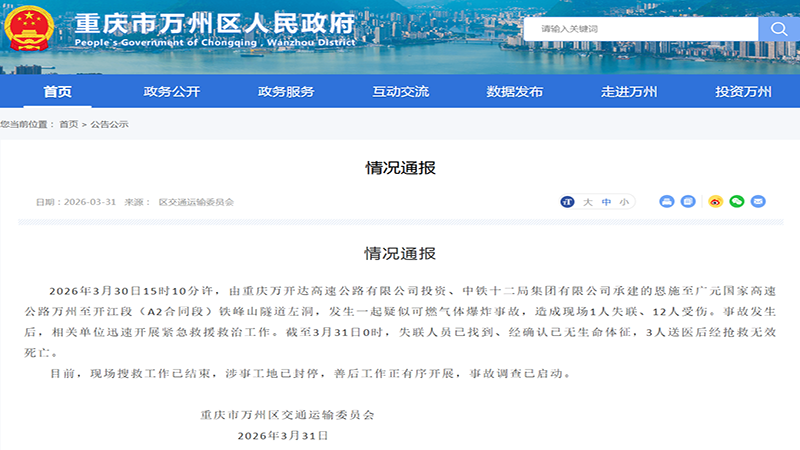Click the date text 2026-03-31
The width and height of the screenshot is (800, 450).
[90, 202]
